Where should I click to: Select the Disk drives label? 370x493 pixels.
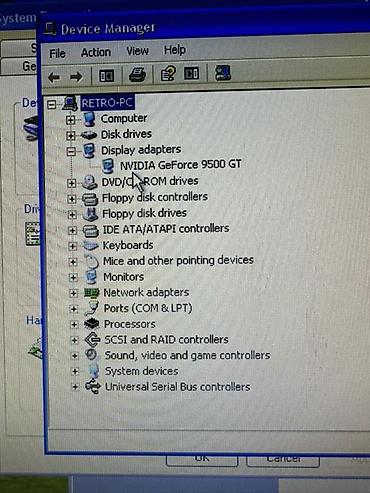point(126,134)
